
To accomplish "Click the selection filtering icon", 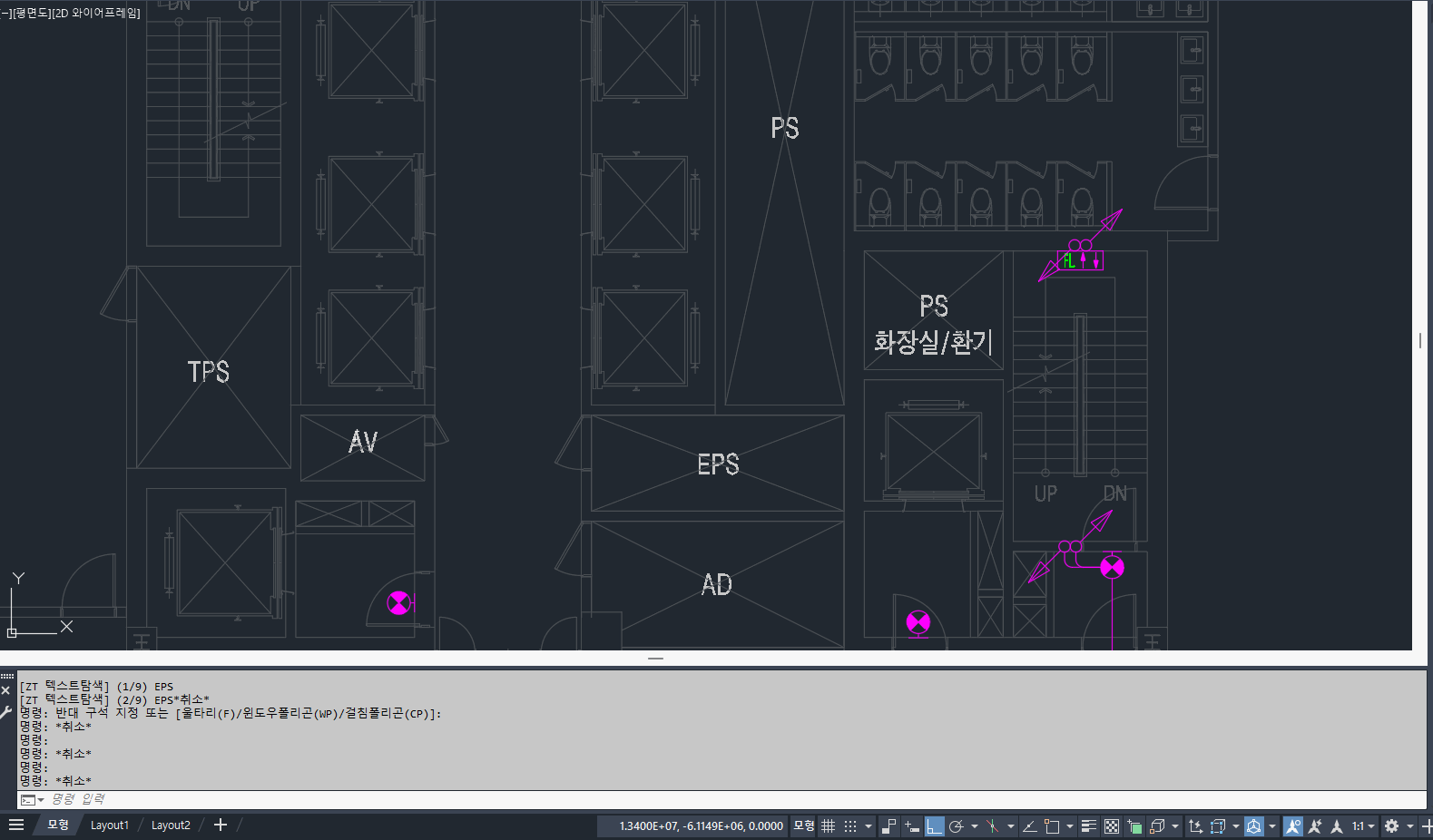I will 1218,826.
